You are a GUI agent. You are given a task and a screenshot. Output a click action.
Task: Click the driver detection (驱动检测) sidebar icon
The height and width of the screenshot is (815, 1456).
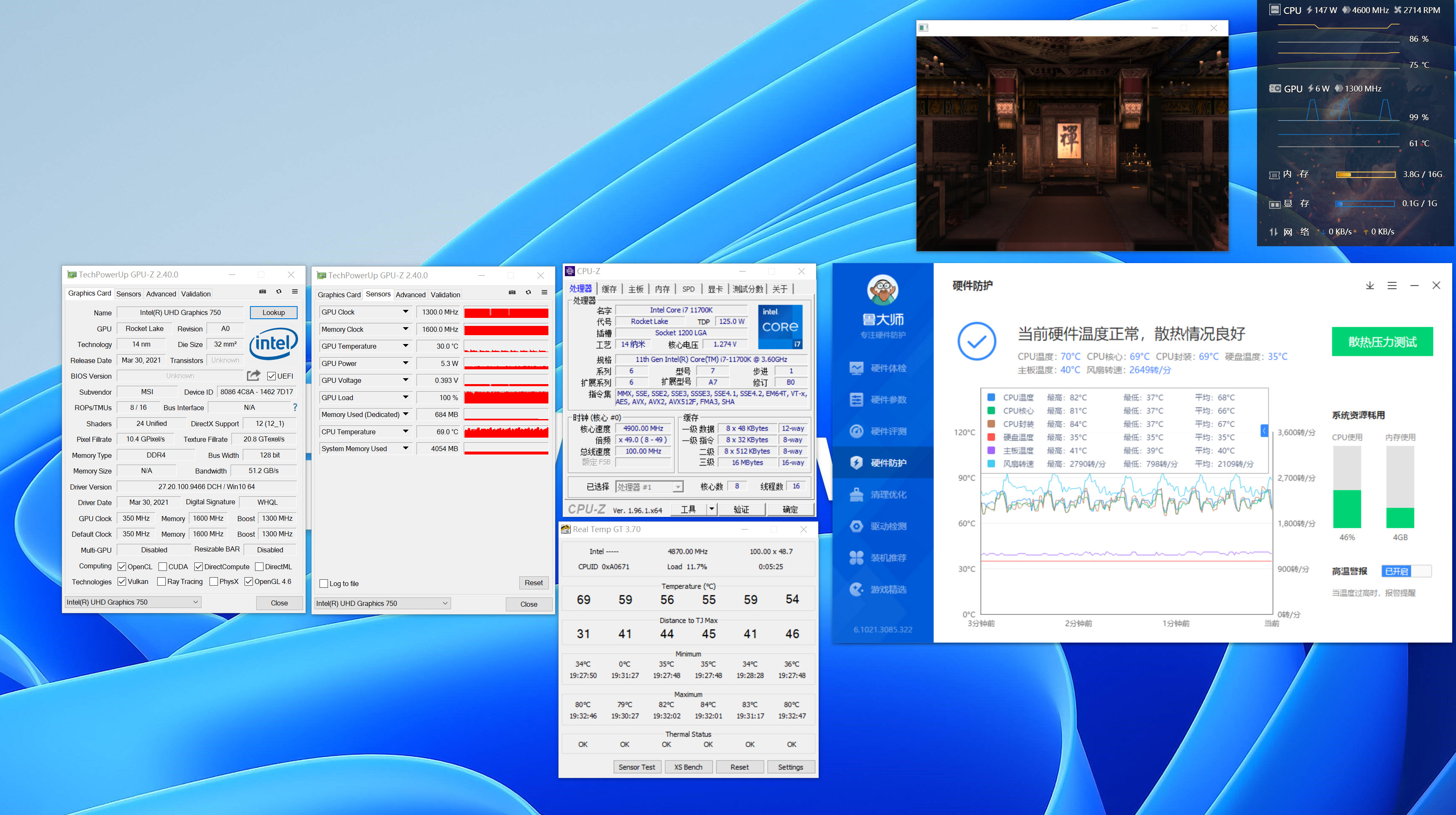856,526
